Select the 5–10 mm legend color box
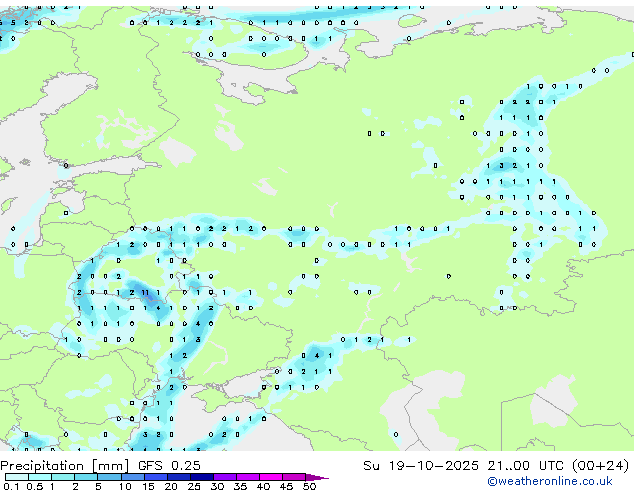 click(x=109, y=477)
